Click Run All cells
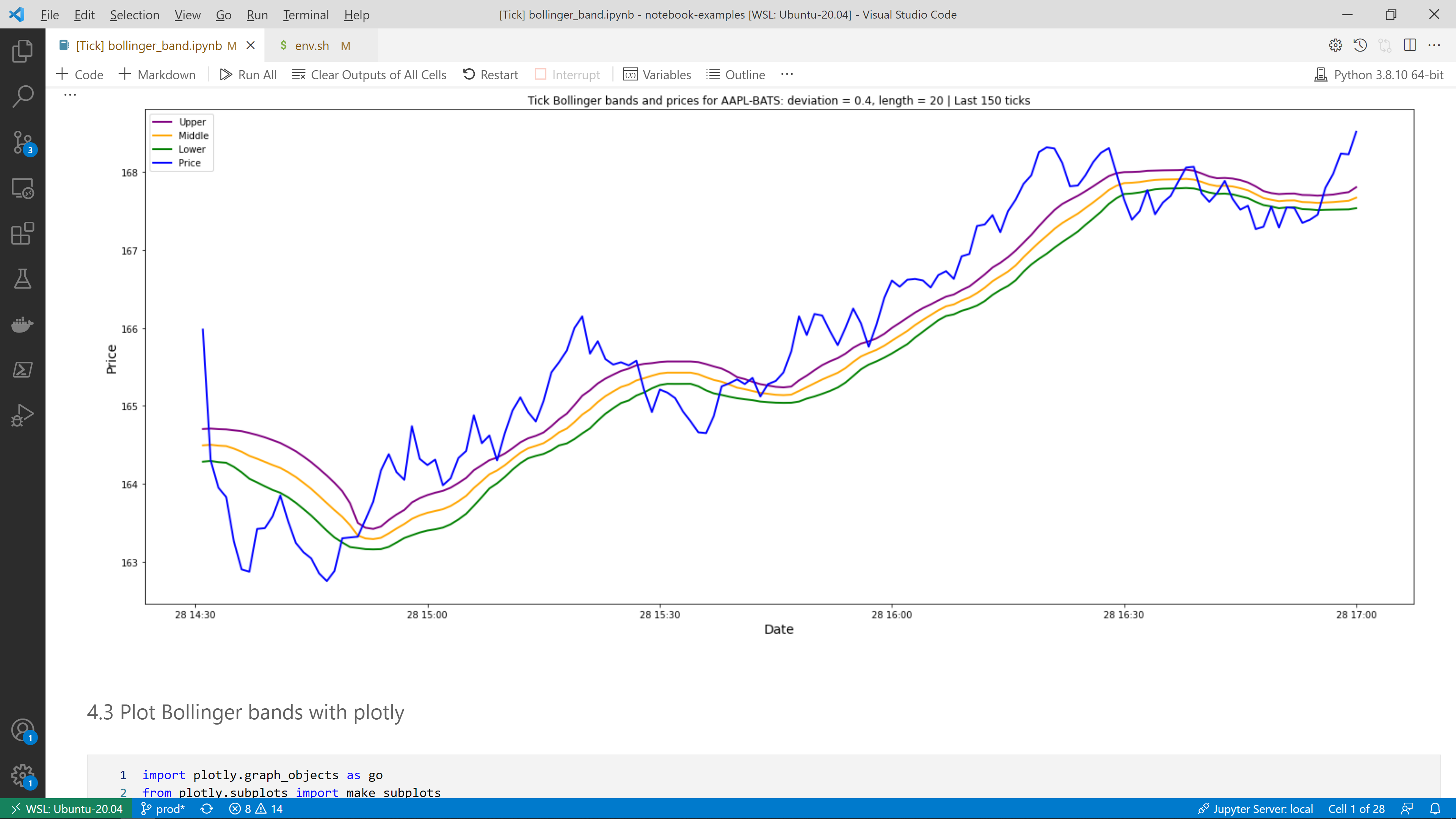 pyautogui.click(x=248, y=75)
